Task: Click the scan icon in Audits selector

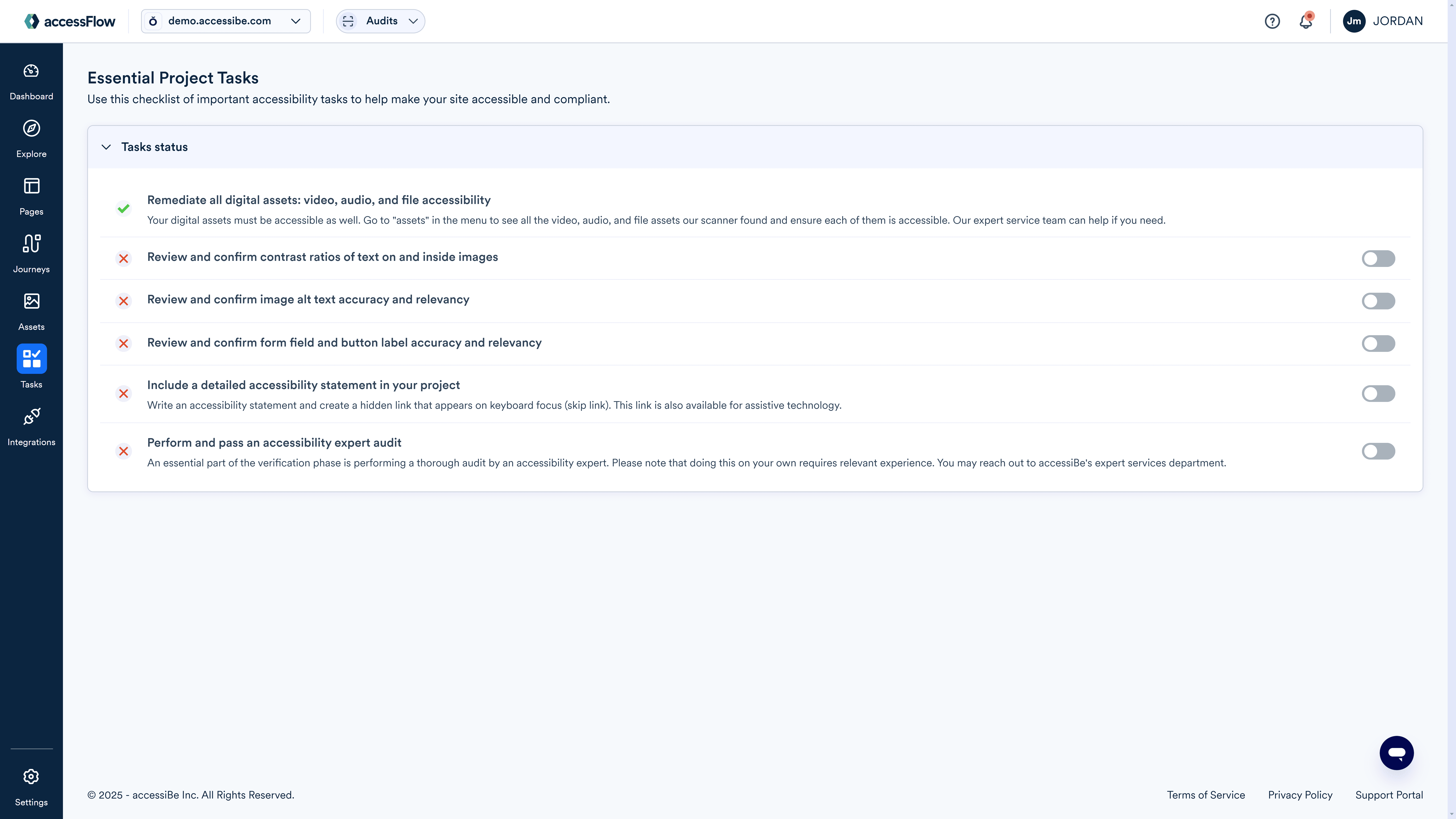Action: pyautogui.click(x=348, y=21)
